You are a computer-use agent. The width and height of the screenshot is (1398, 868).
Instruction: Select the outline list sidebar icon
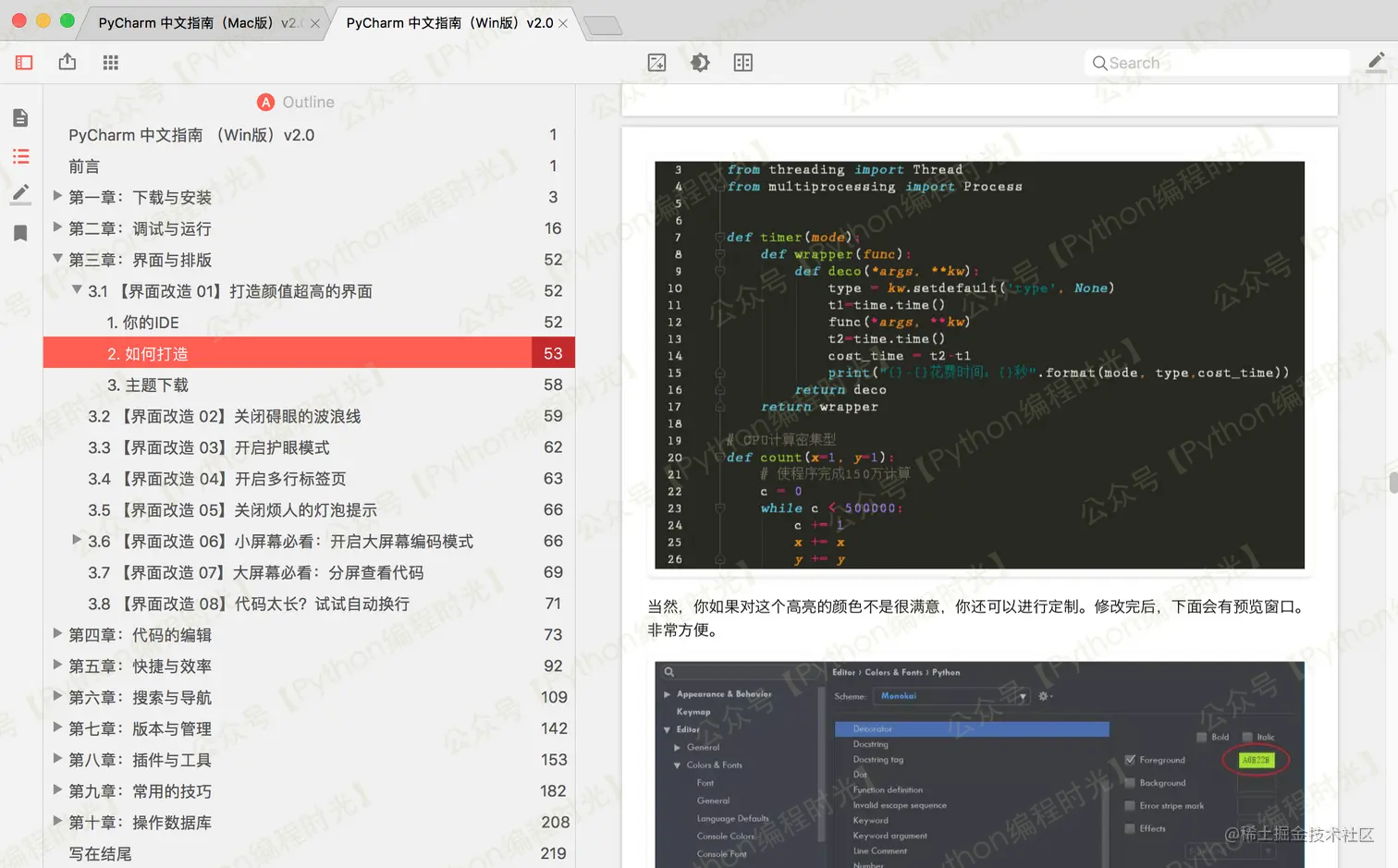pyautogui.click(x=20, y=156)
